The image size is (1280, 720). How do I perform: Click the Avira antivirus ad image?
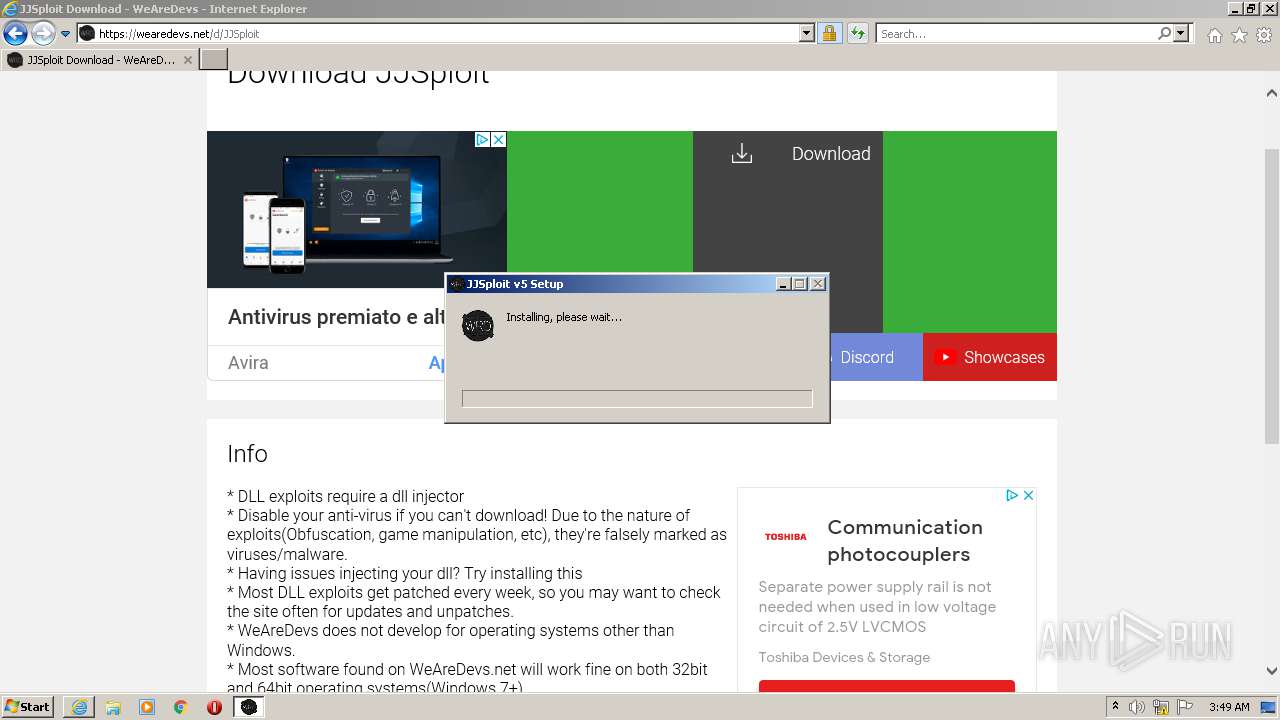pyautogui.click(x=357, y=210)
